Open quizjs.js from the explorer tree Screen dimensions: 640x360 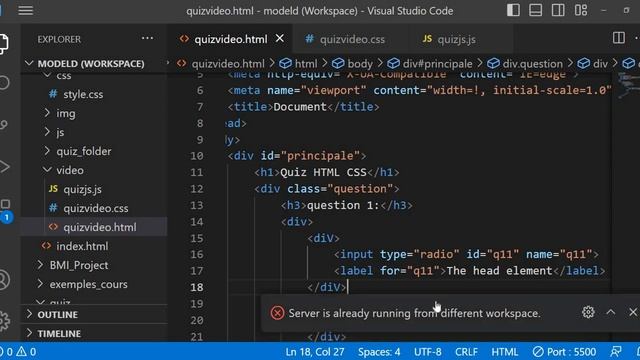82,189
